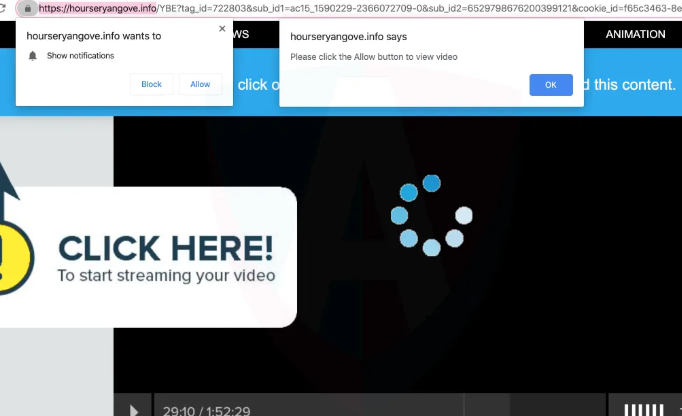Click the "Show notifications" label
This screenshot has width=682, height=416.
[x=80, y=56]
